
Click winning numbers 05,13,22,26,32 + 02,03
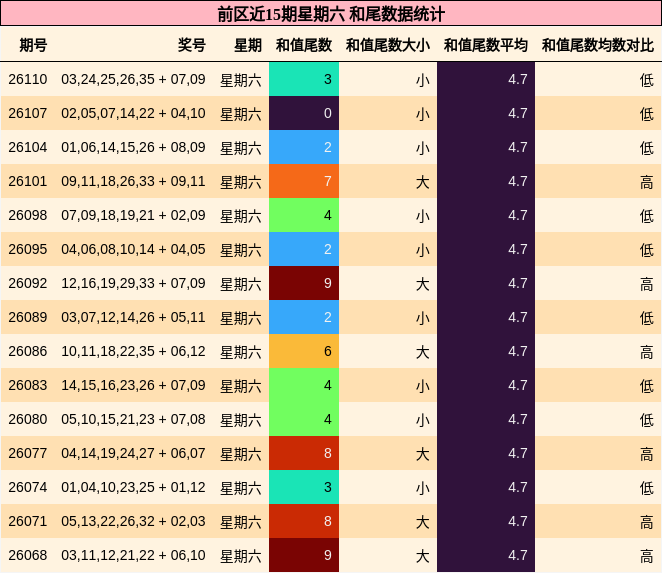click(x=133, y=521)
